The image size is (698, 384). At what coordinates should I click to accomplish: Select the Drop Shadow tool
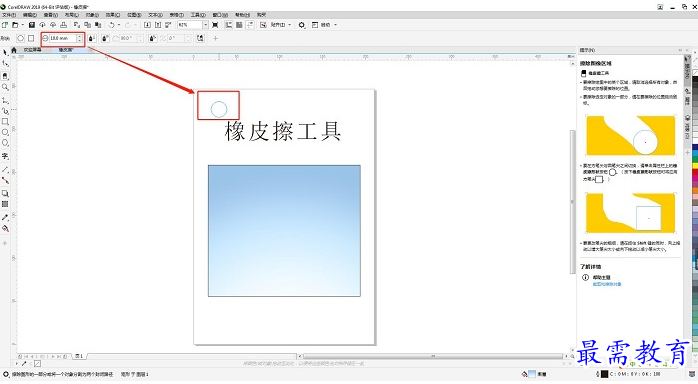5,194
